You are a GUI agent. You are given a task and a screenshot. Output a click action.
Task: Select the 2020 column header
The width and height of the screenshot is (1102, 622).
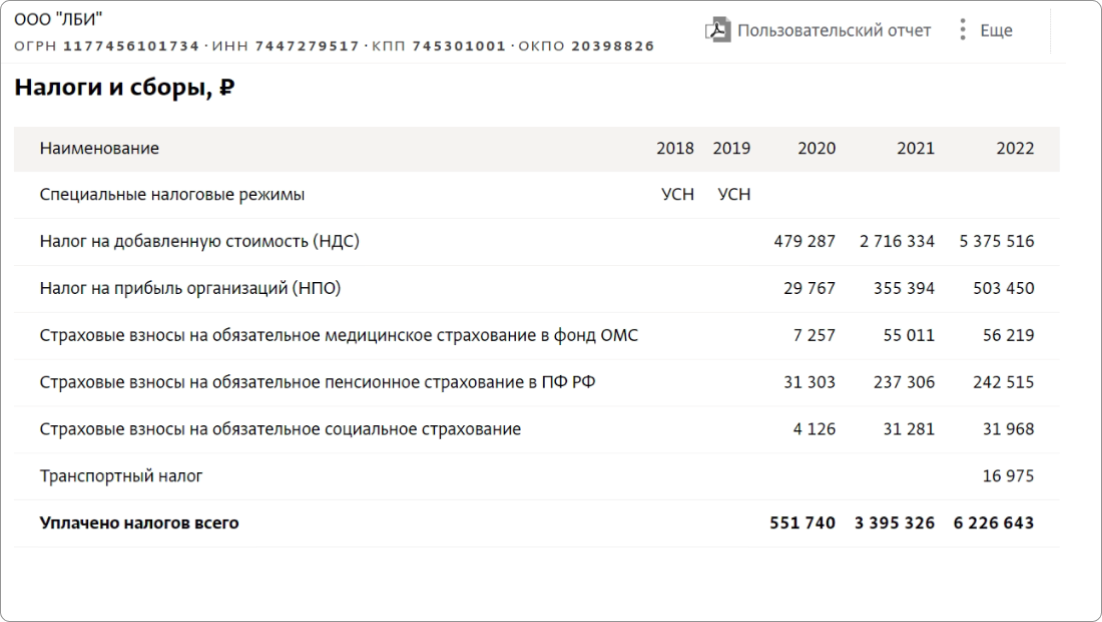[x=816, y=148]
